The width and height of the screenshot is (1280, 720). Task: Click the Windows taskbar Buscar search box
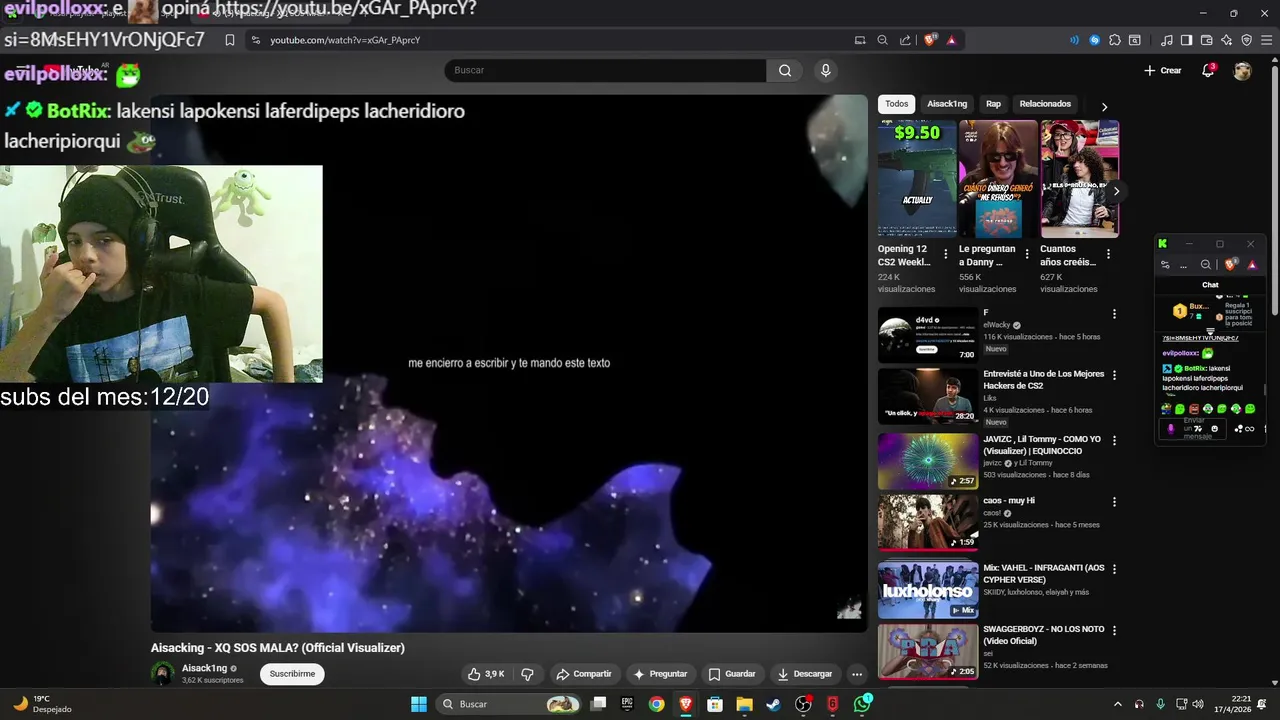pos(509,704)
